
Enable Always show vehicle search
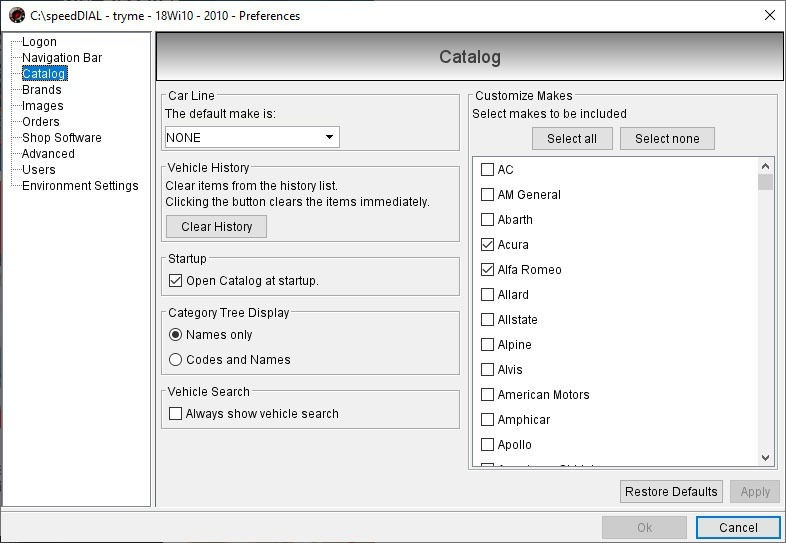tap(175, 414)
